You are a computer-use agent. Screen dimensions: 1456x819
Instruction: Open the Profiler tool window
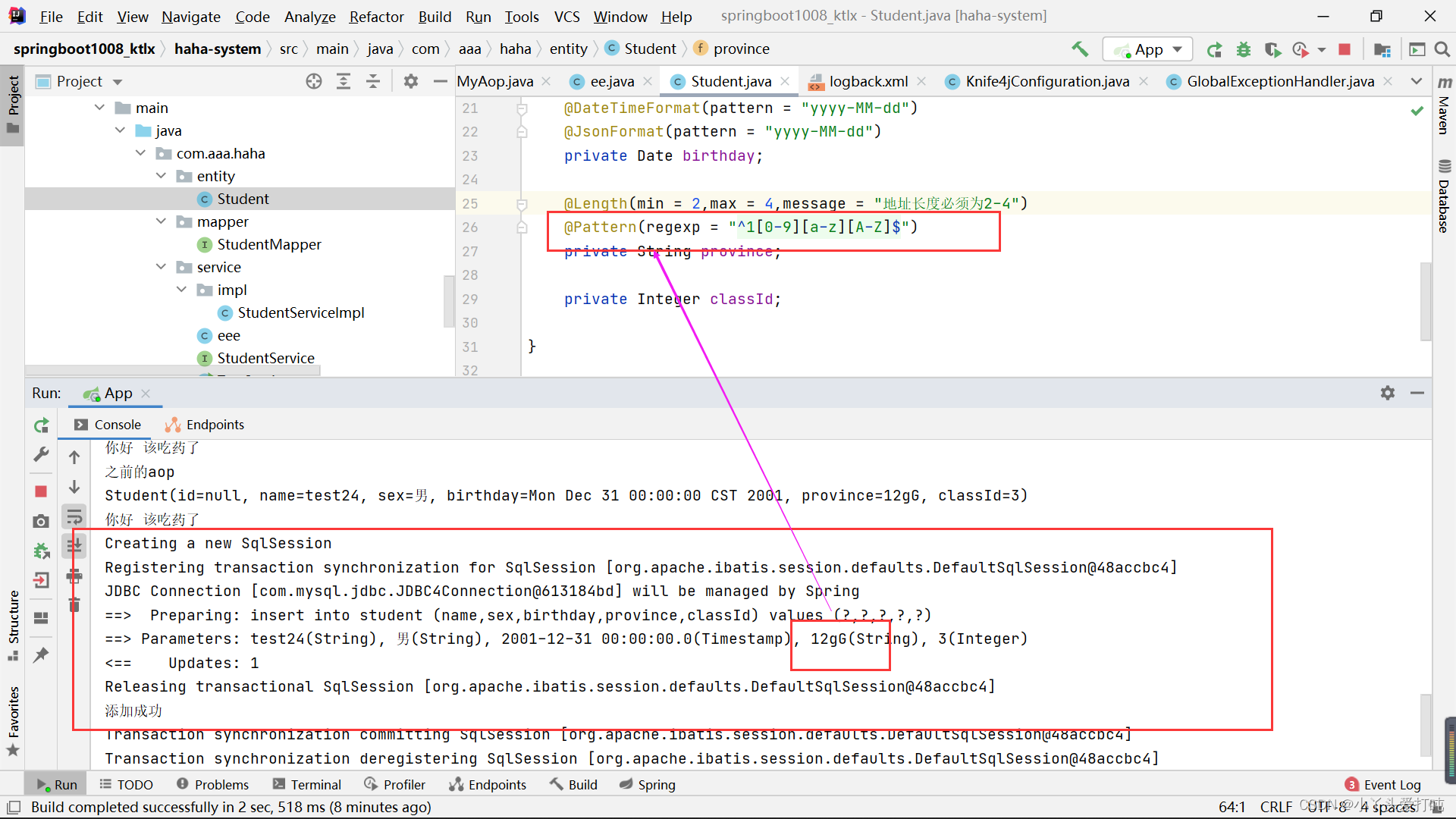point(394,785)
